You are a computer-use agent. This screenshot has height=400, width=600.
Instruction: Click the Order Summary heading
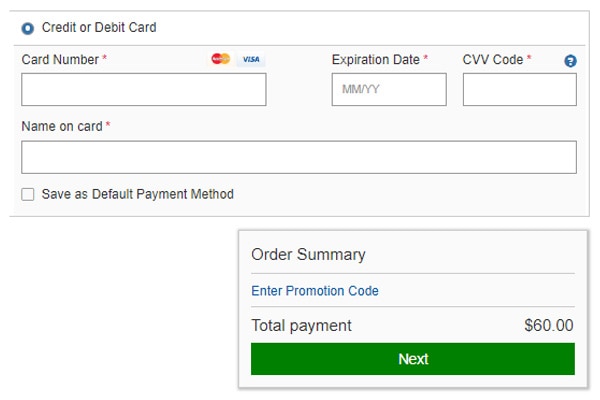pyautogui.click(x=308, y=255)
